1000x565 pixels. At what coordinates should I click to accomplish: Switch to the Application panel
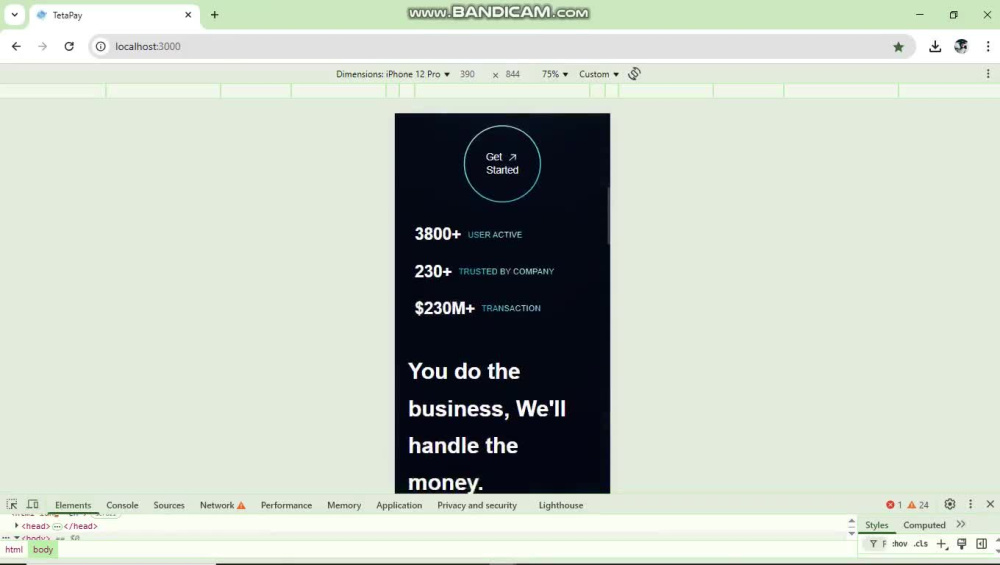399,505
